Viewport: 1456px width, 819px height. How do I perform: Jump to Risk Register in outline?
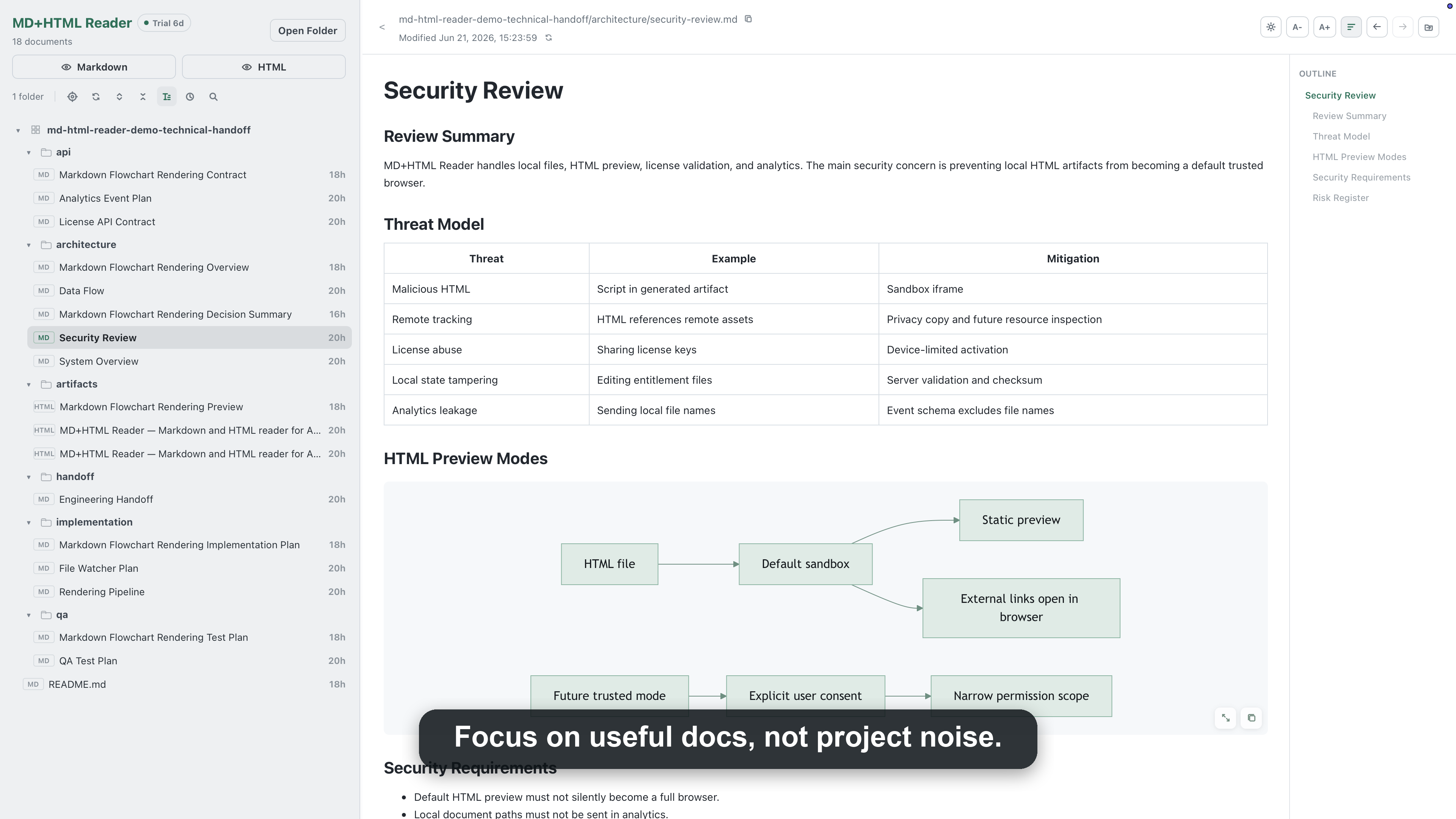pos(1340,198)
